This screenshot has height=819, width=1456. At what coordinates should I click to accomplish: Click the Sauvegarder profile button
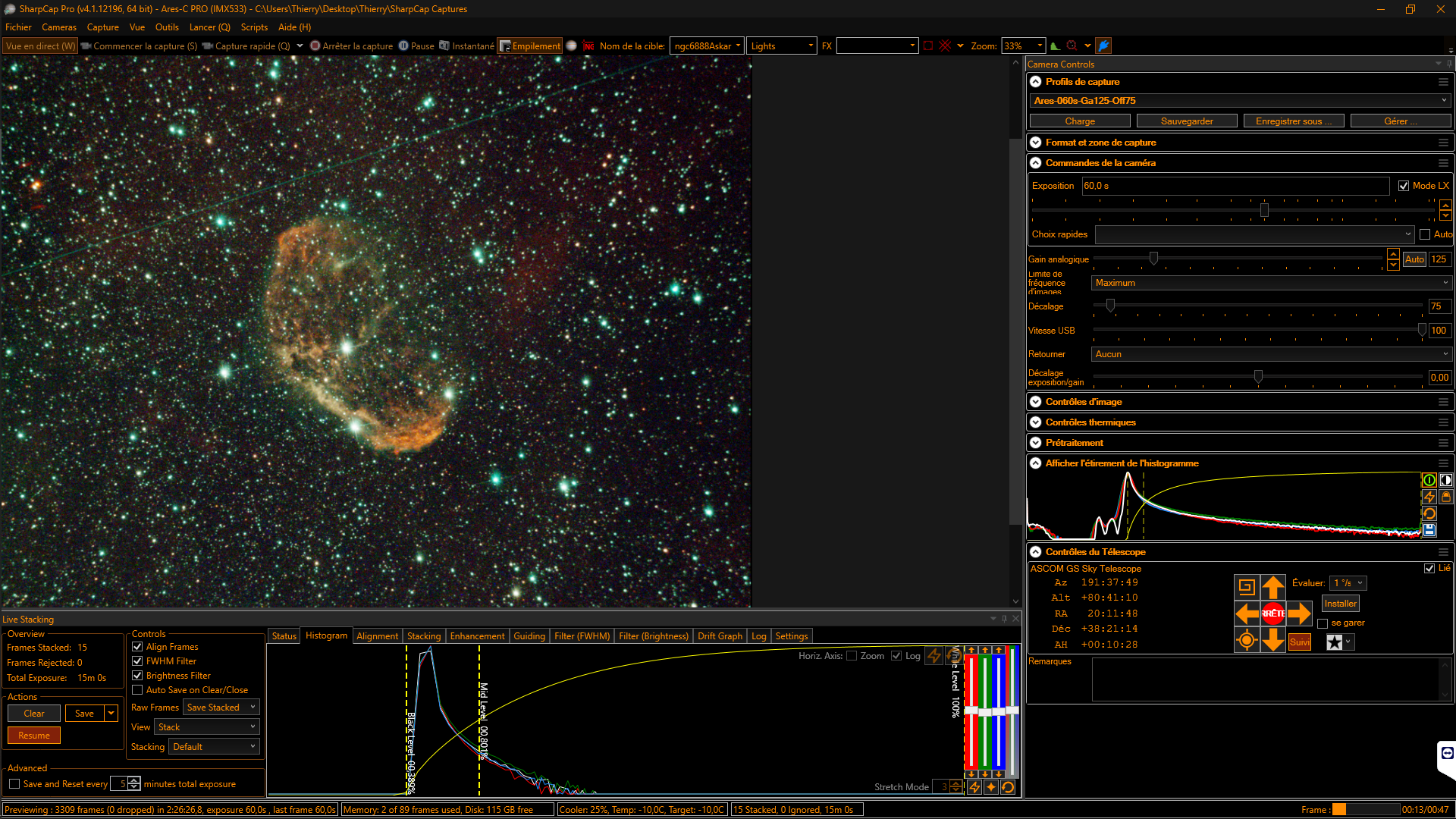click(x=1186, y=121)
